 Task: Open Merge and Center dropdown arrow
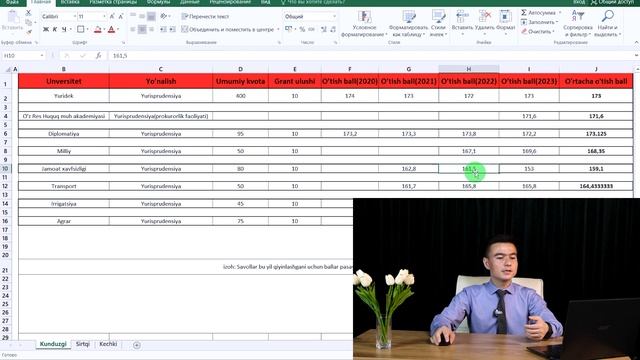click(x=278, y=29)
